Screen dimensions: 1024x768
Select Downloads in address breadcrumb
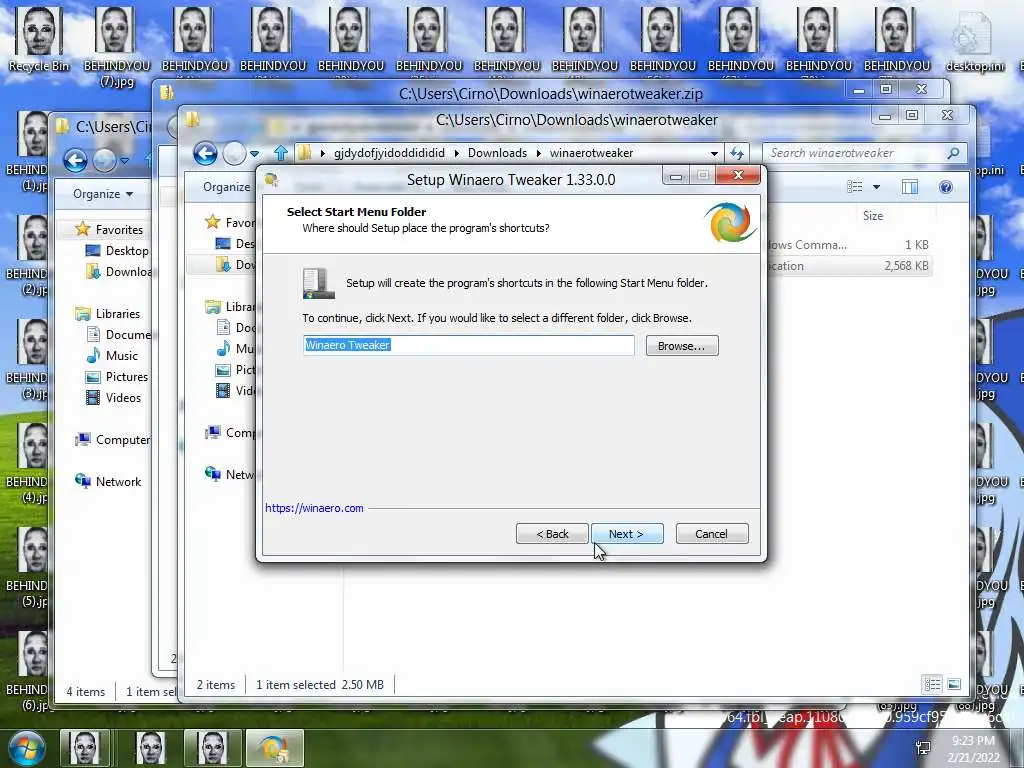coord(497,153)
